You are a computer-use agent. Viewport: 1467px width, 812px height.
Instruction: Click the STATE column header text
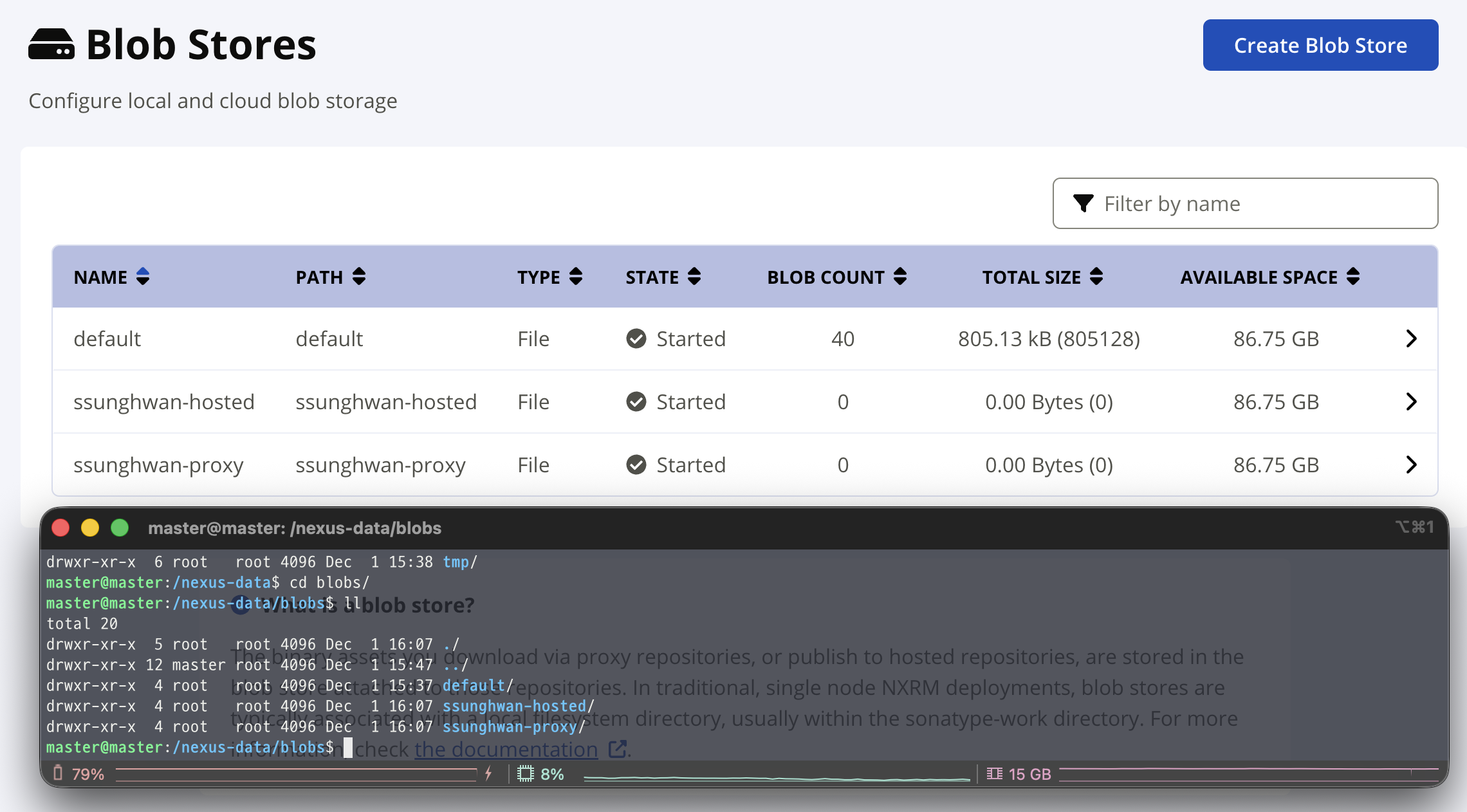[x=652, y=277]
